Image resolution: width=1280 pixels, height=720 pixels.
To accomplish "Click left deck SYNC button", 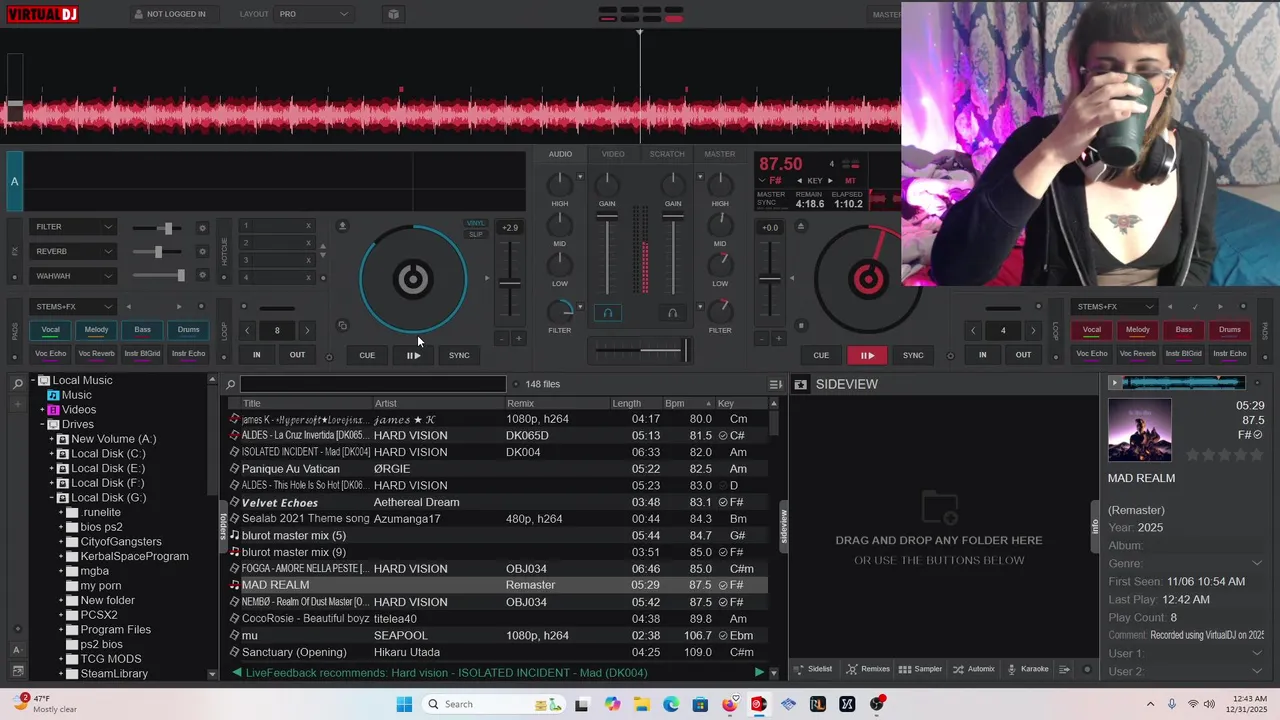I will (x=459, y=355).
